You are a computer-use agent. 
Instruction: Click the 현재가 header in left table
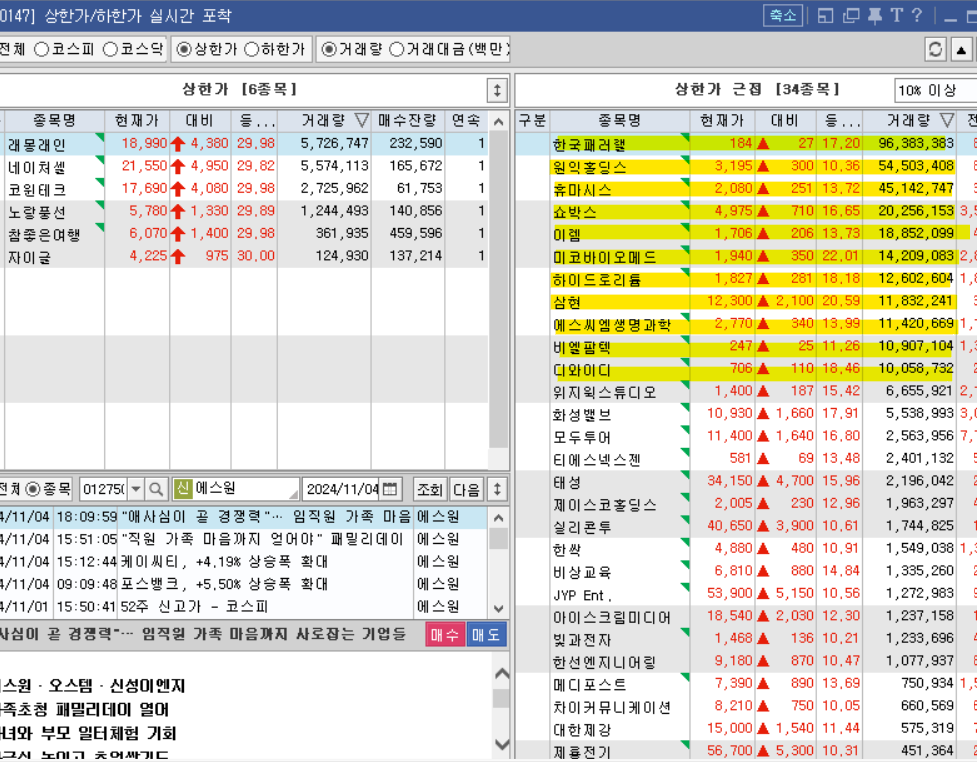pos(137,120)
